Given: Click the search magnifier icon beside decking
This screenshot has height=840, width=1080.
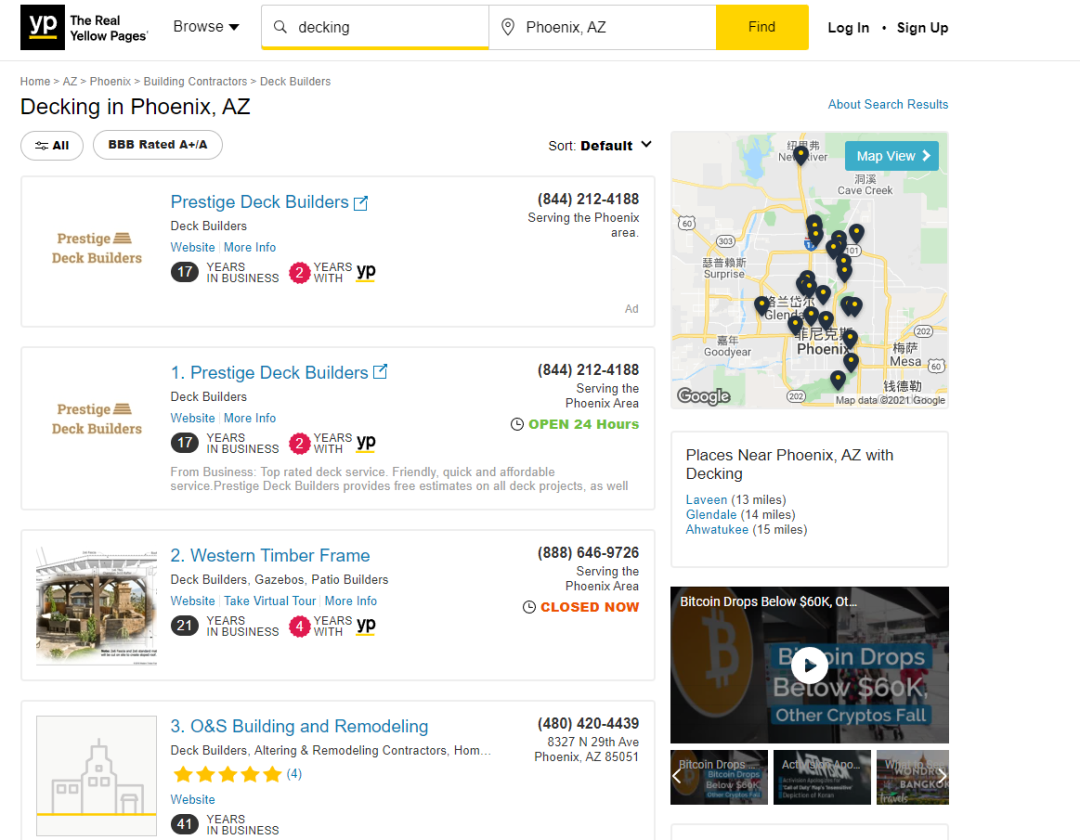Looking at the screenshot, I should (x=280, y=28).
